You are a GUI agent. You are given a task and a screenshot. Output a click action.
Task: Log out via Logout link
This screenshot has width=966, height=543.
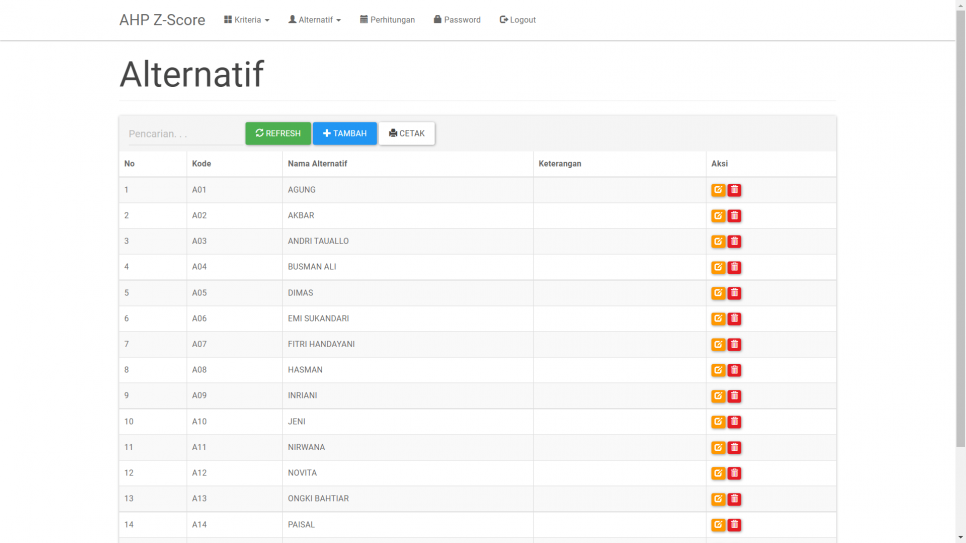(x=518, y=20)
